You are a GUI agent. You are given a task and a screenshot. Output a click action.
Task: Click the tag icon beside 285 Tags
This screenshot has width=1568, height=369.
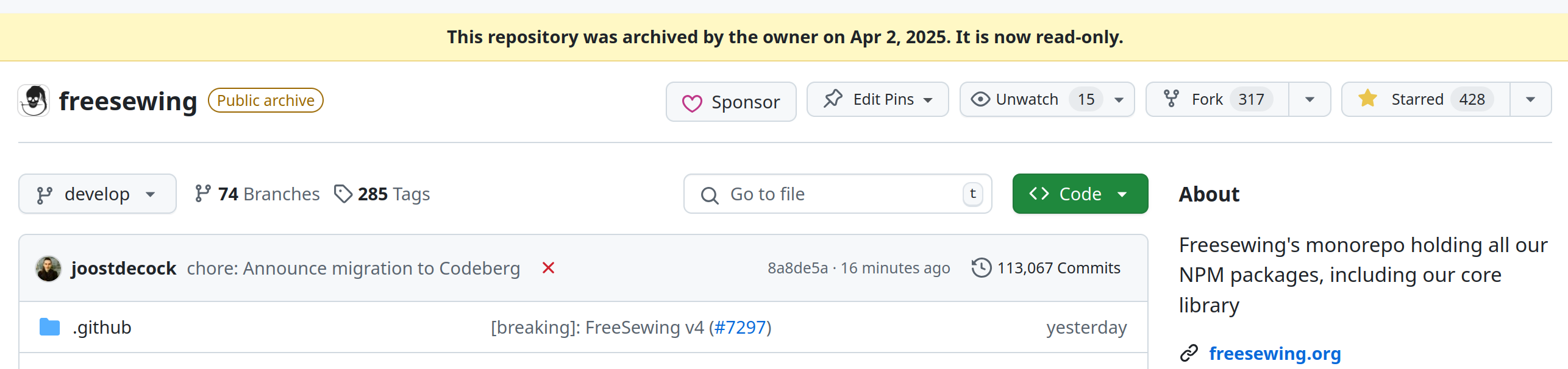pyautogui.click(x=343, y=194)
